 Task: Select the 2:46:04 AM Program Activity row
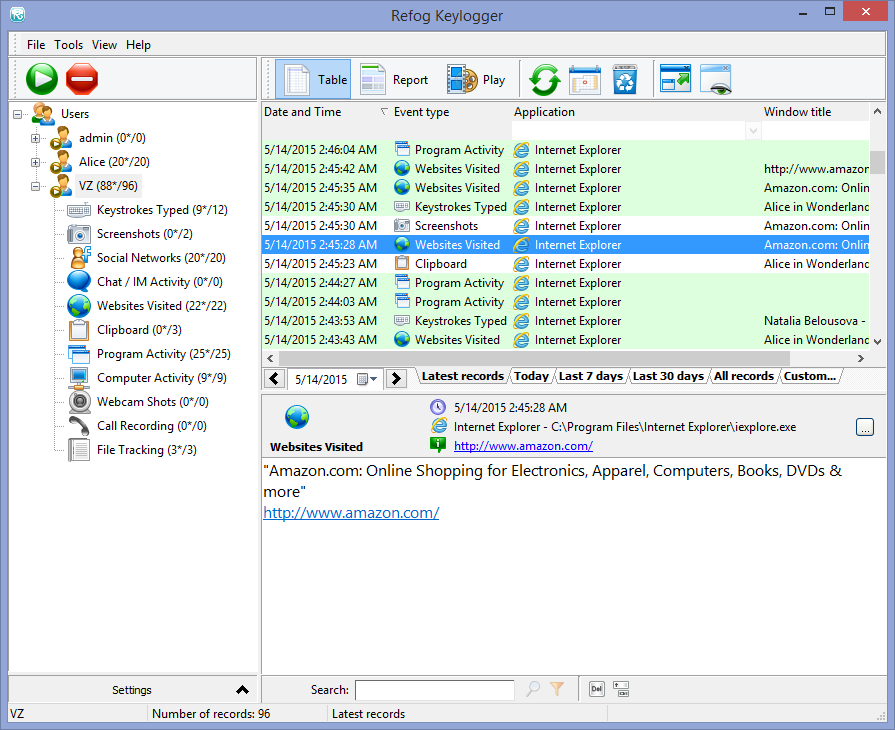coord(565,150)
